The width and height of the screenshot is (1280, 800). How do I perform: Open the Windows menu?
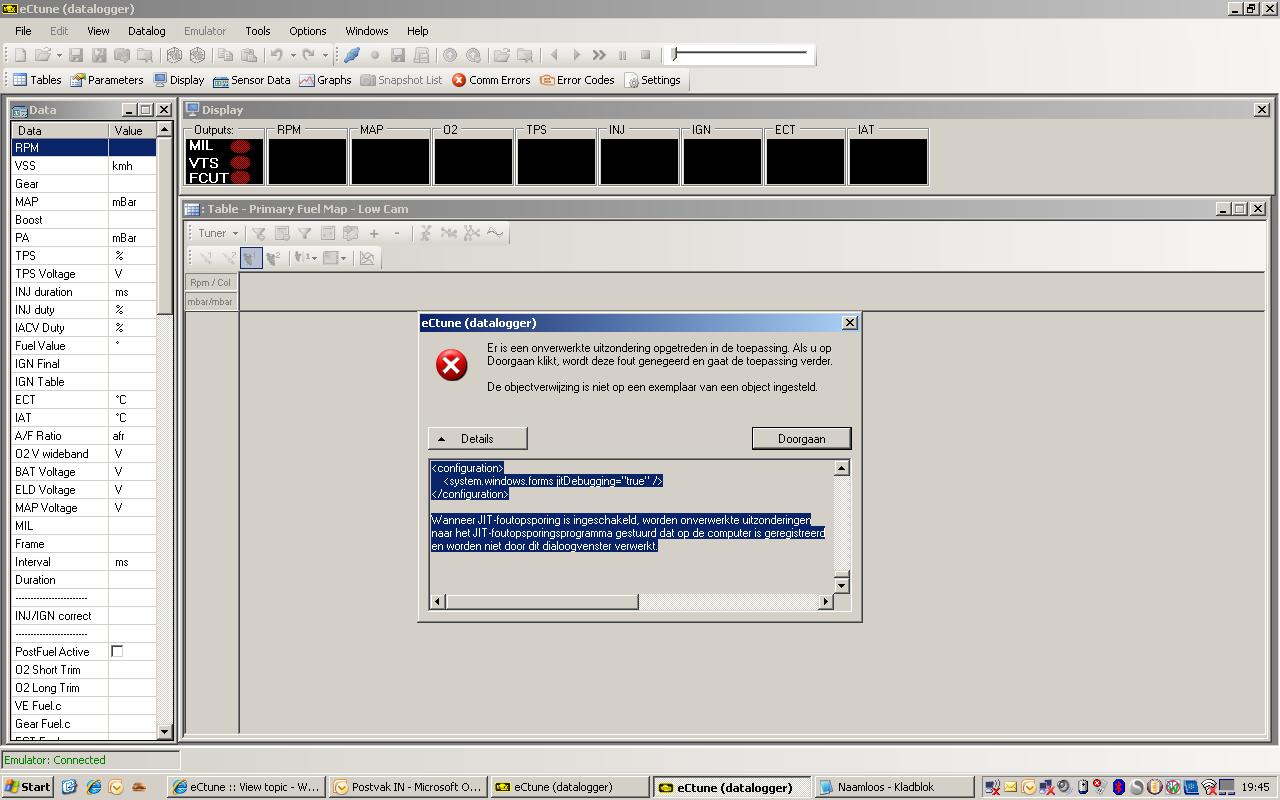pyautogui.click(x=367, y=31)
